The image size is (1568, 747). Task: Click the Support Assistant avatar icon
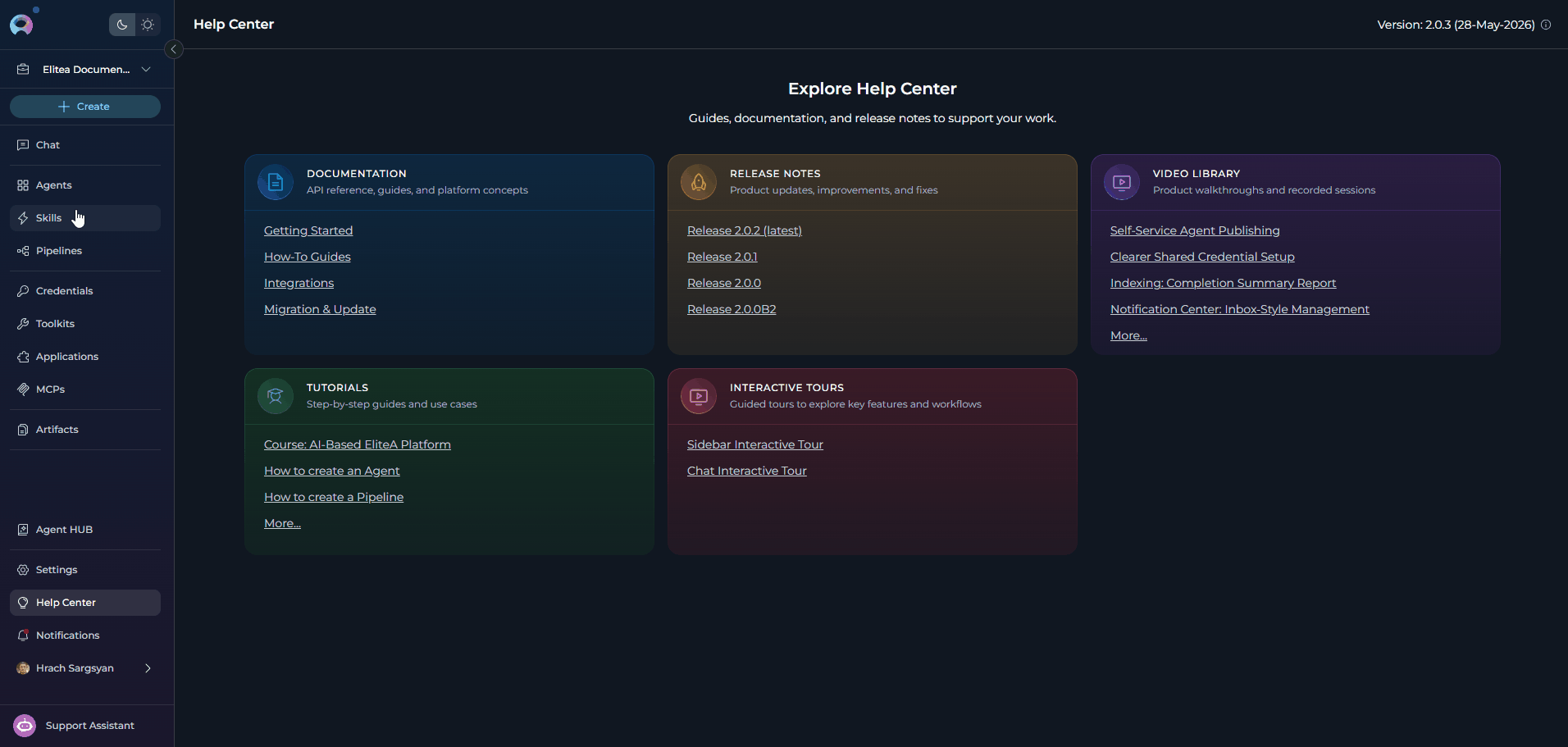tap(25, 726)
